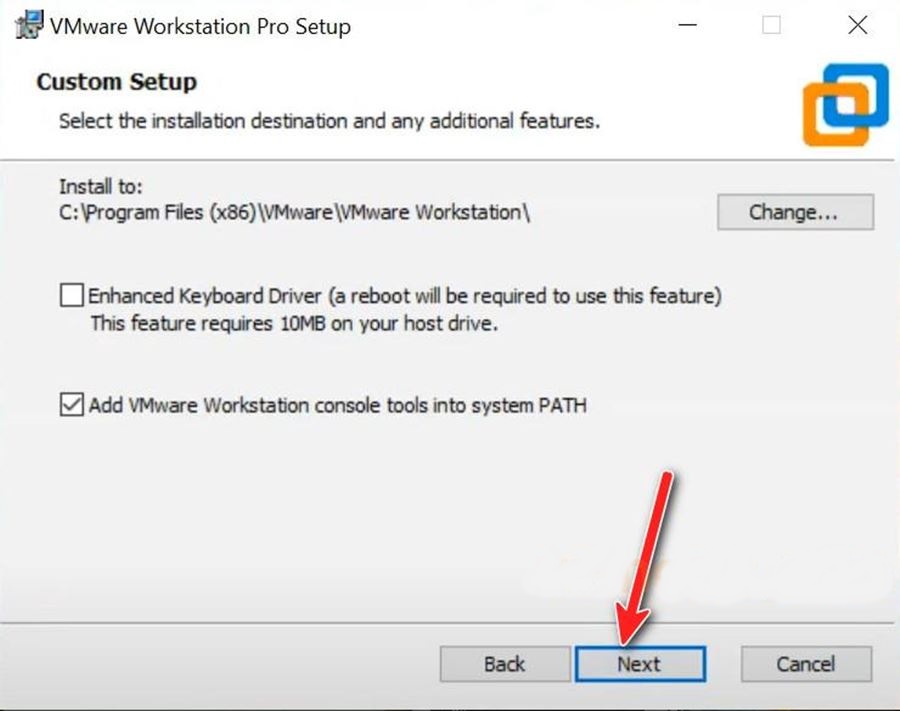The width and height of the screenshot is (900, 711).
Task: Cancel the VMware installation
Action: pyautogui.click(x=806, y=664)
